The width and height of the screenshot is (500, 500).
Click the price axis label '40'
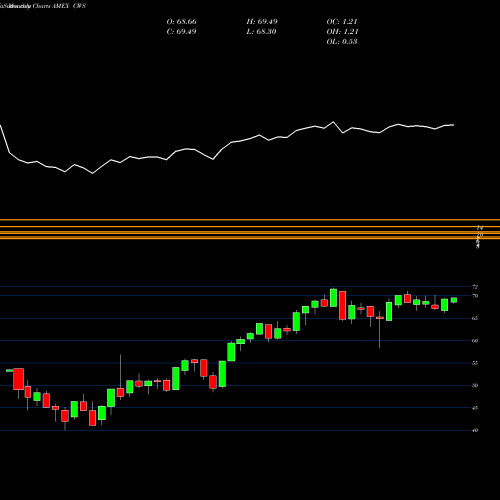coord(475,430)
